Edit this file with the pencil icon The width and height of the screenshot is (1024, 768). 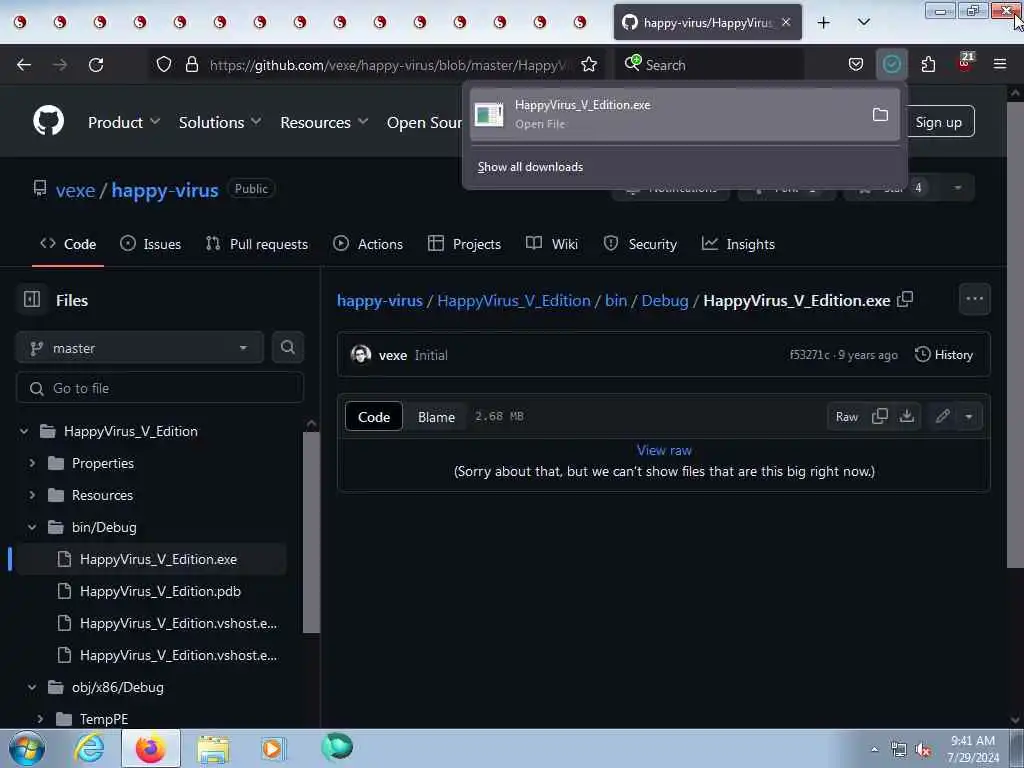tap(942, 417)
